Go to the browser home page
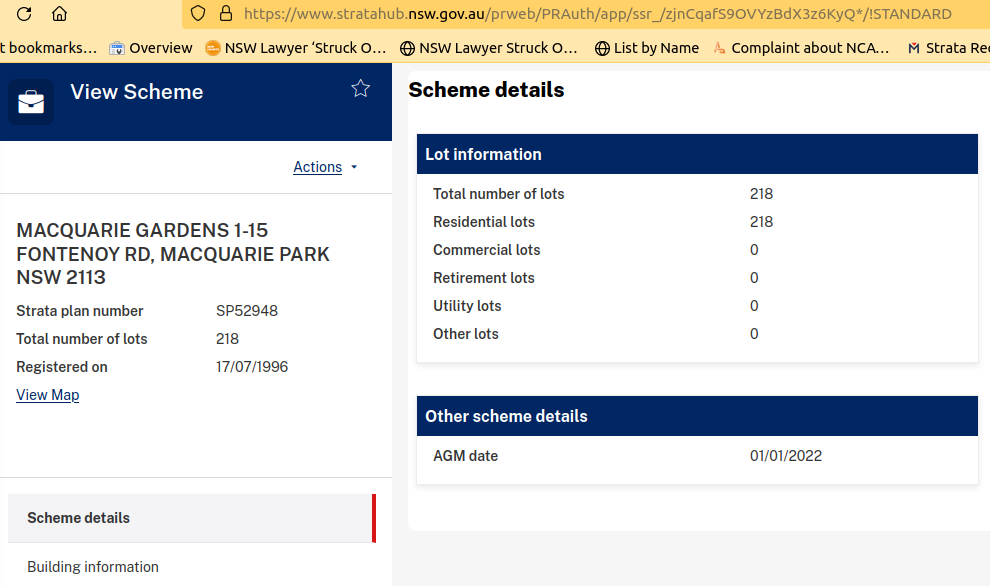The width and height of the screenshot is (990, 586). [60, 14]
